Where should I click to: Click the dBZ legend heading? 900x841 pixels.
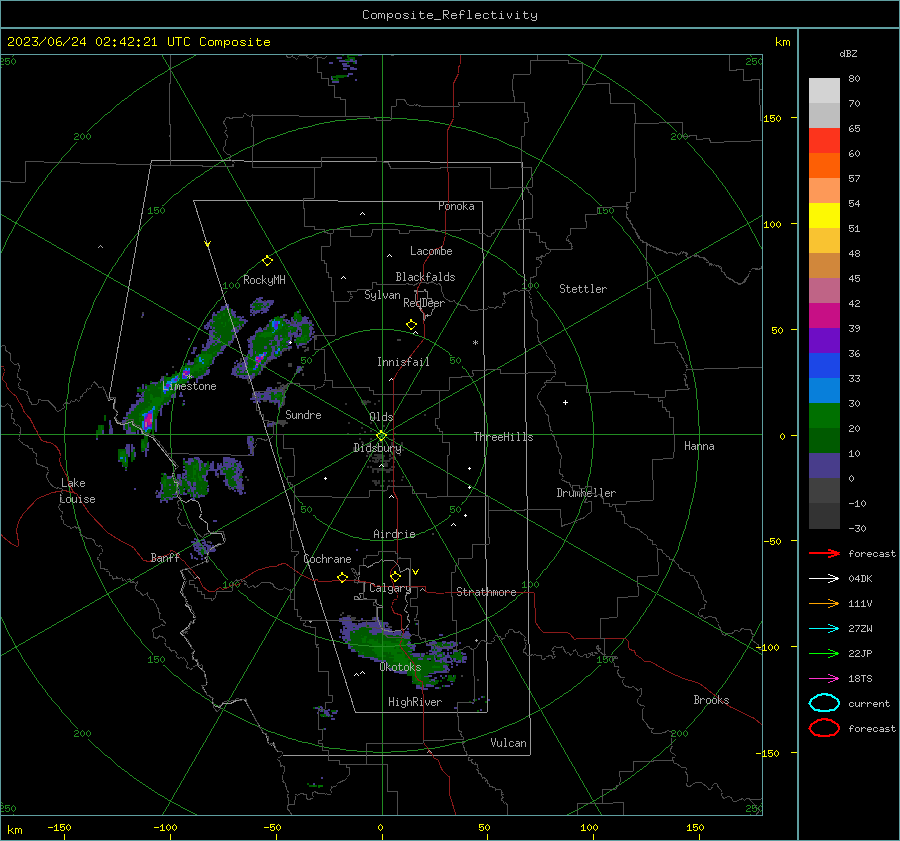(x=848, y=54)
